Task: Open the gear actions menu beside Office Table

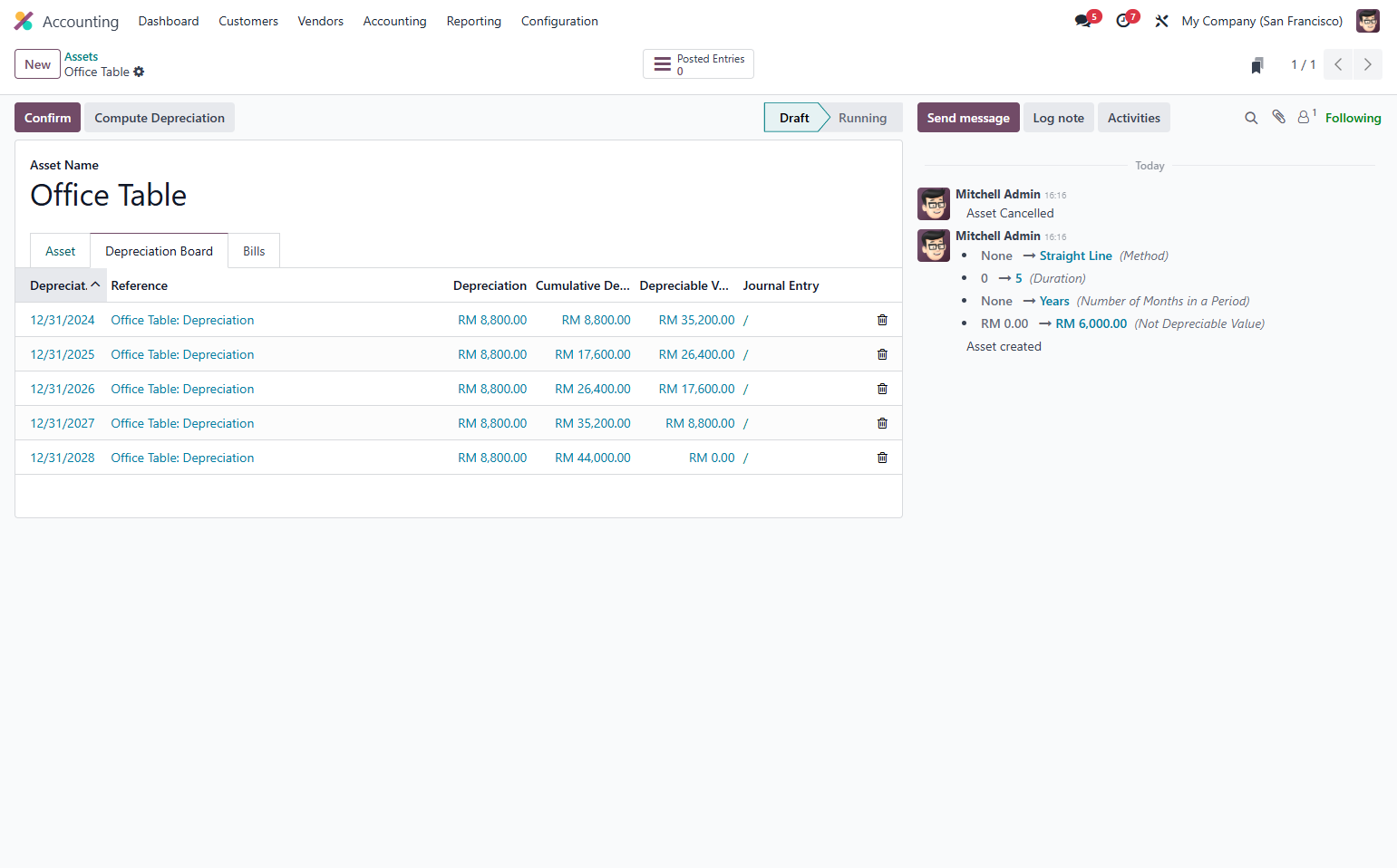Action: click(139, 72)
